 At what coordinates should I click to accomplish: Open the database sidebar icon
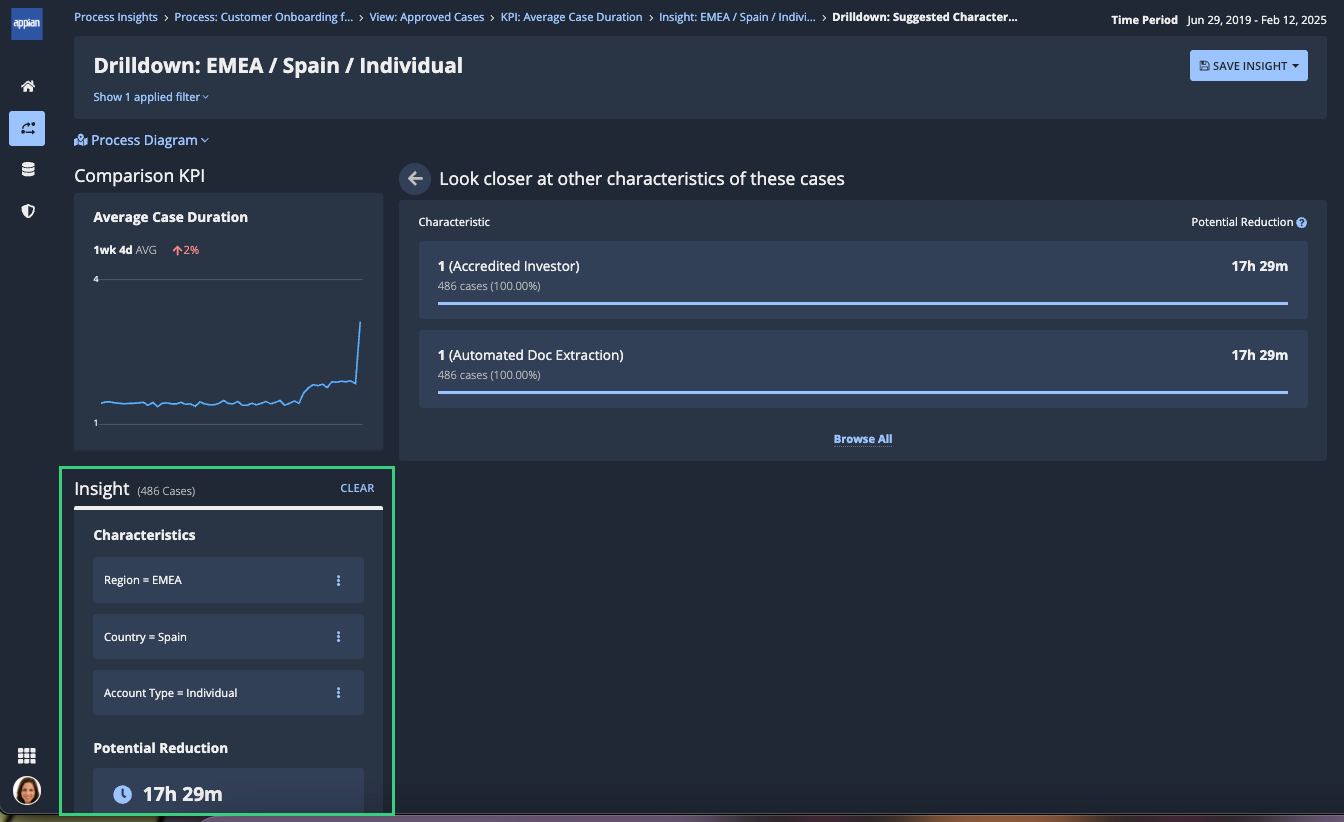[28, 170]
